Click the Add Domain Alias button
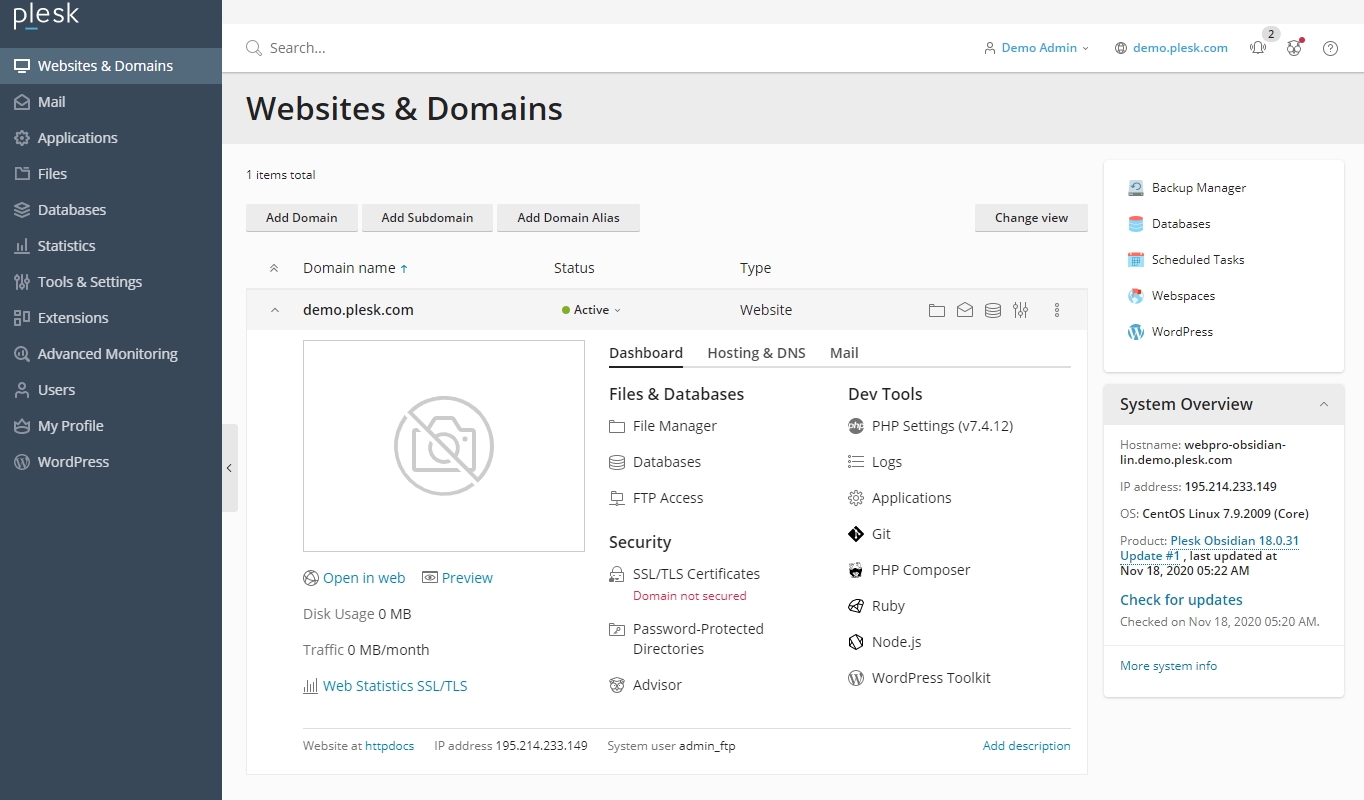The image size is (1364, 800). (x=568, y=218)
